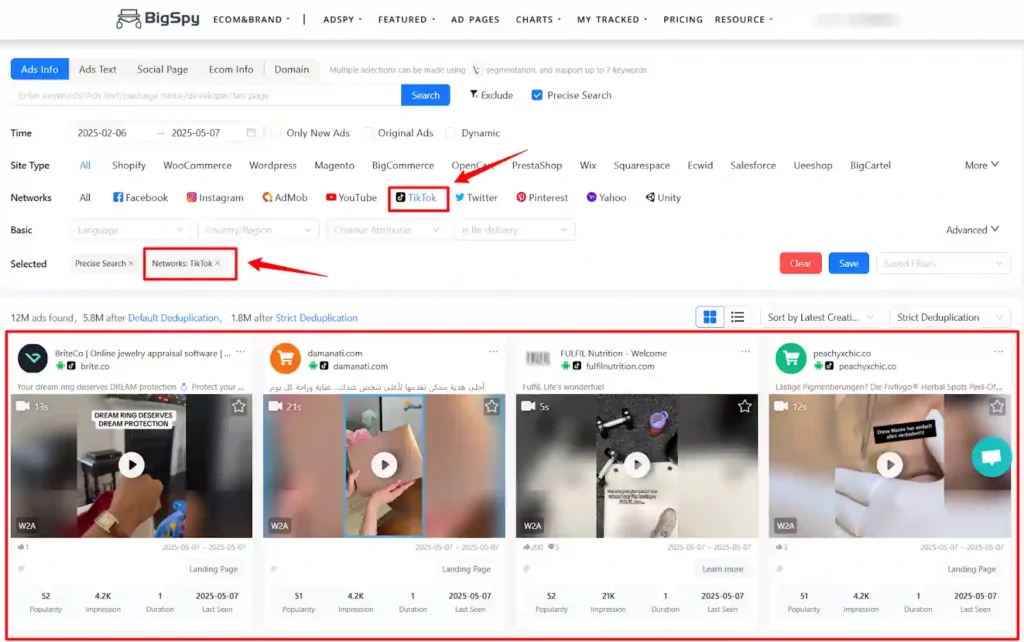Star the BriteCo ad as favorite
This screenshot has height=642, width=1024.
237,406
